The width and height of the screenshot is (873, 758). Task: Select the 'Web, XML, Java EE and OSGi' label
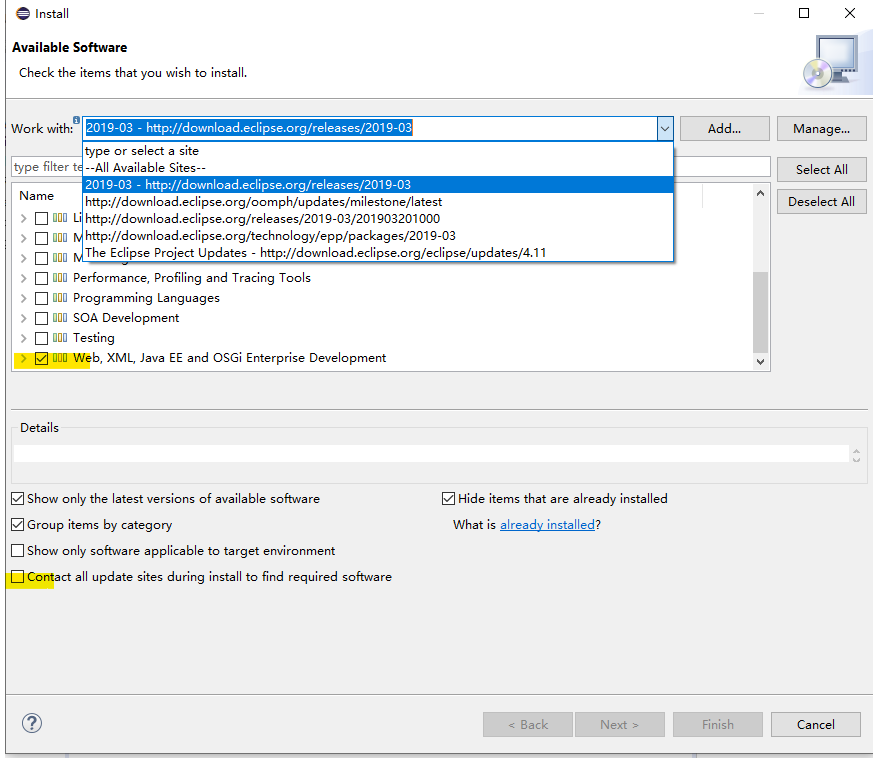coord(230,358)
